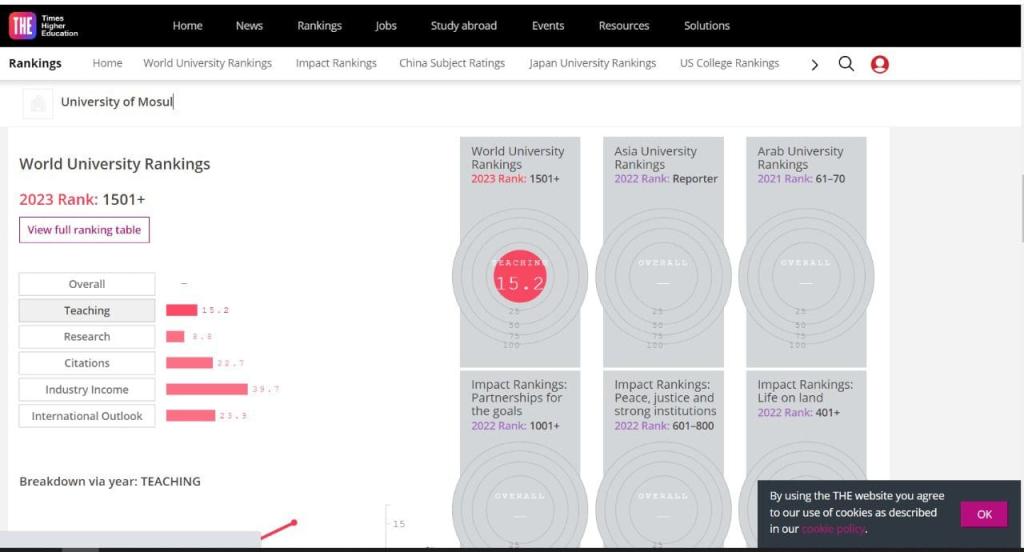Open the cookie policy link
This screenshot has height=552, width=1024.
[832, 529]
